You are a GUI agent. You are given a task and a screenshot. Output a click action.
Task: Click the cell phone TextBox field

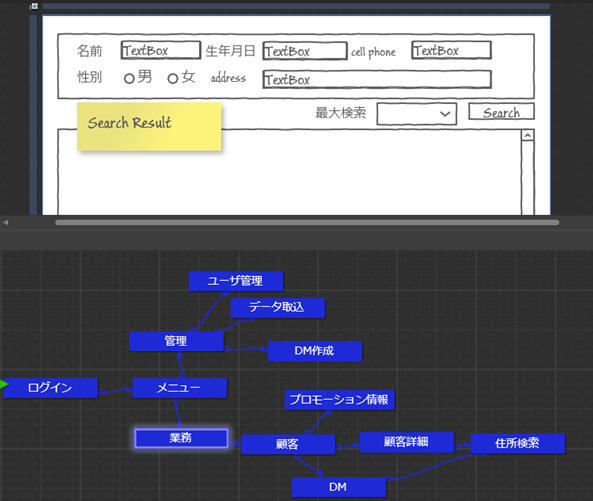(452, 50)
